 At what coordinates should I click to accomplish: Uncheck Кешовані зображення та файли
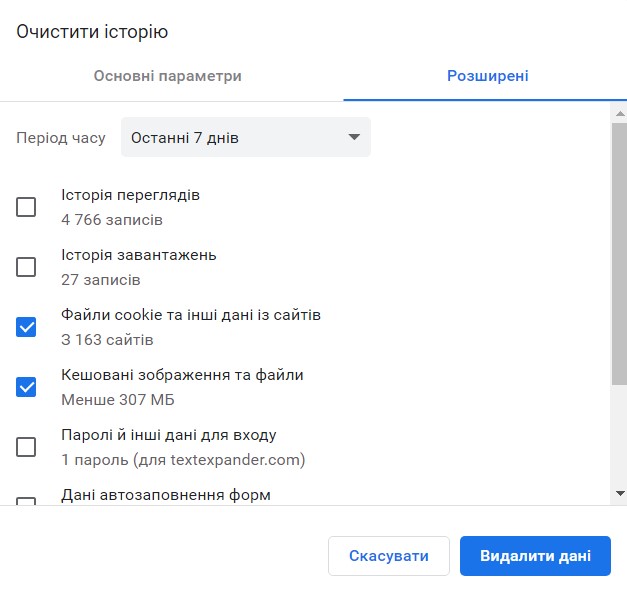[26, 387]
